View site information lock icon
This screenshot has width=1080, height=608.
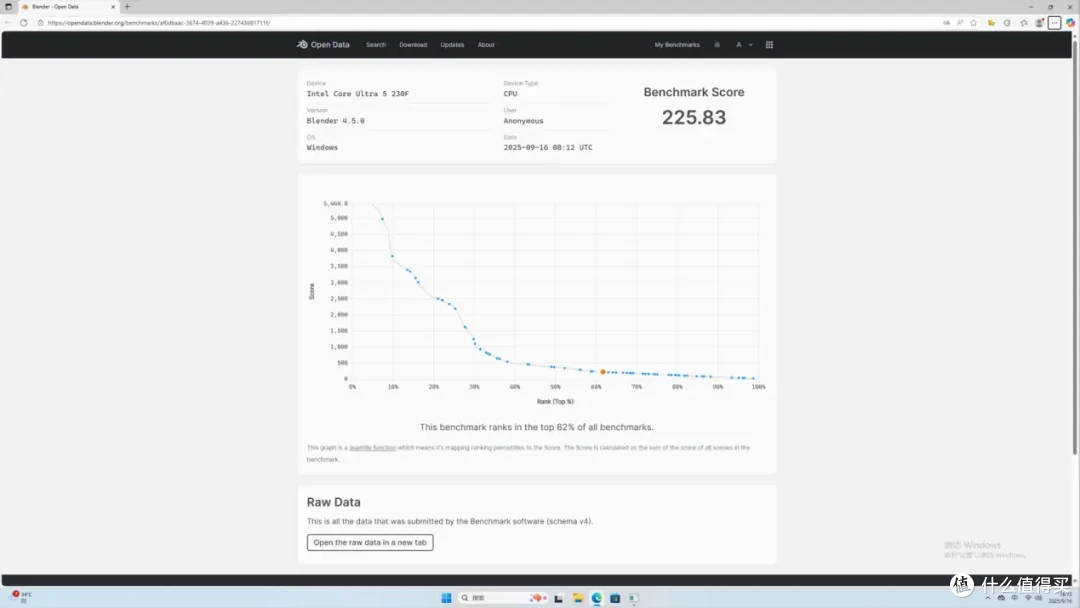click(40, 23)
